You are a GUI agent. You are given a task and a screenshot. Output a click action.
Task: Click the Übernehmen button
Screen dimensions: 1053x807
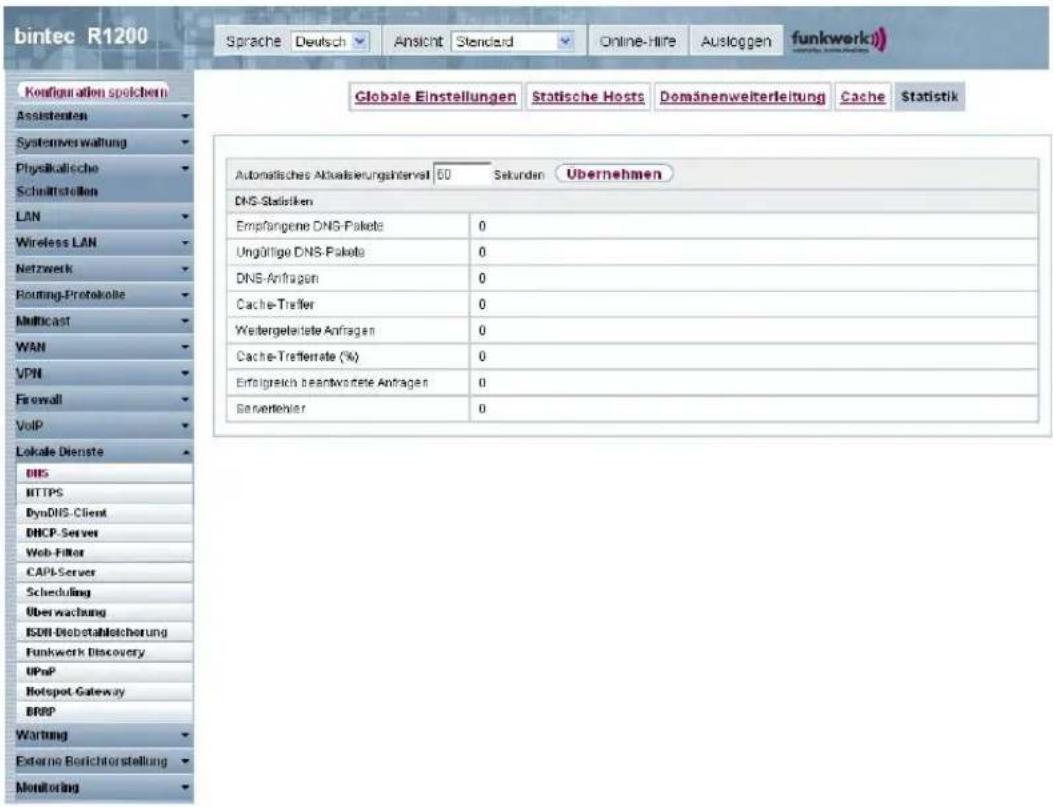point(614,174)
